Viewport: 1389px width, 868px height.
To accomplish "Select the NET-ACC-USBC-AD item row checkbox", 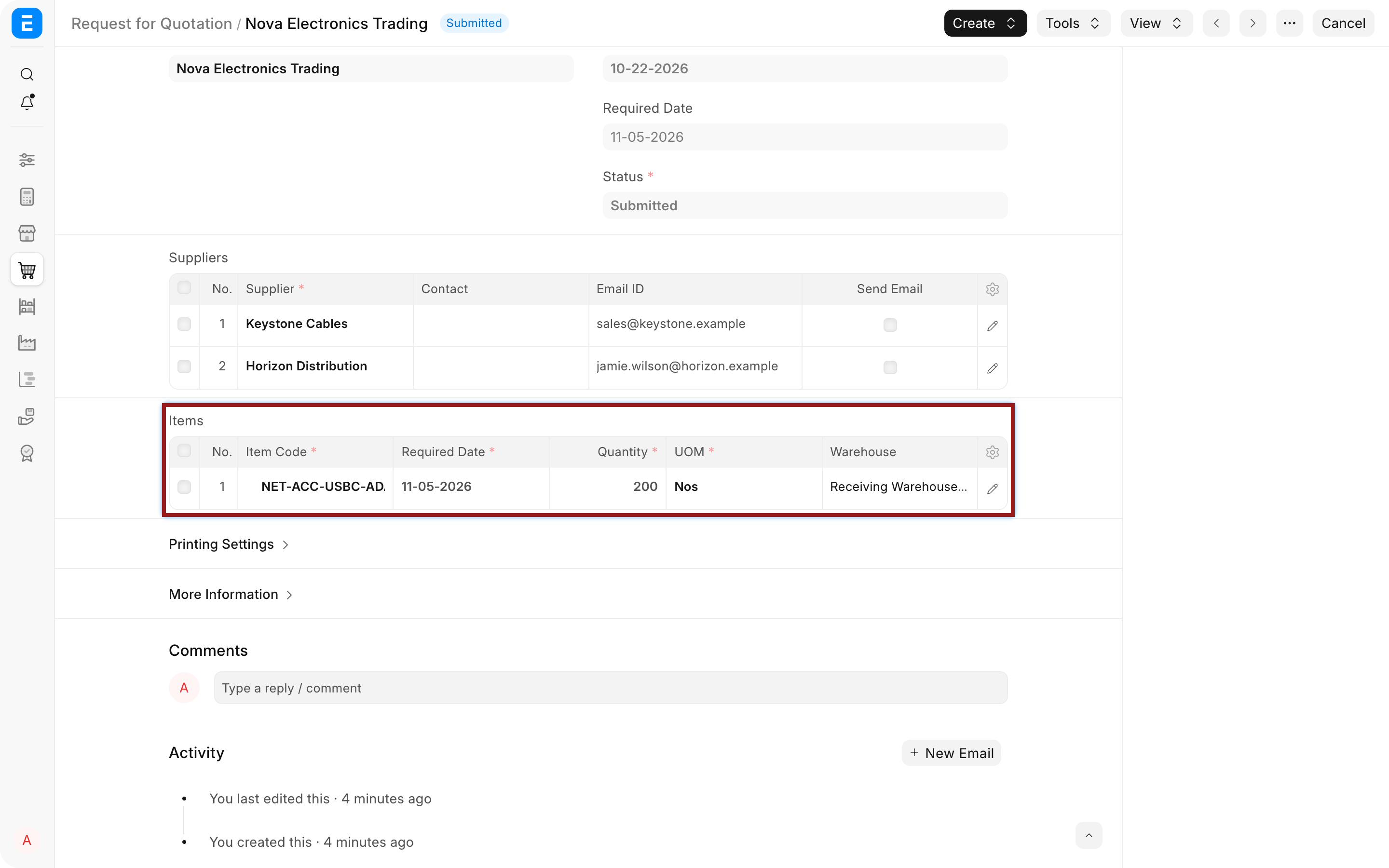I will click(x=184, y=487).
